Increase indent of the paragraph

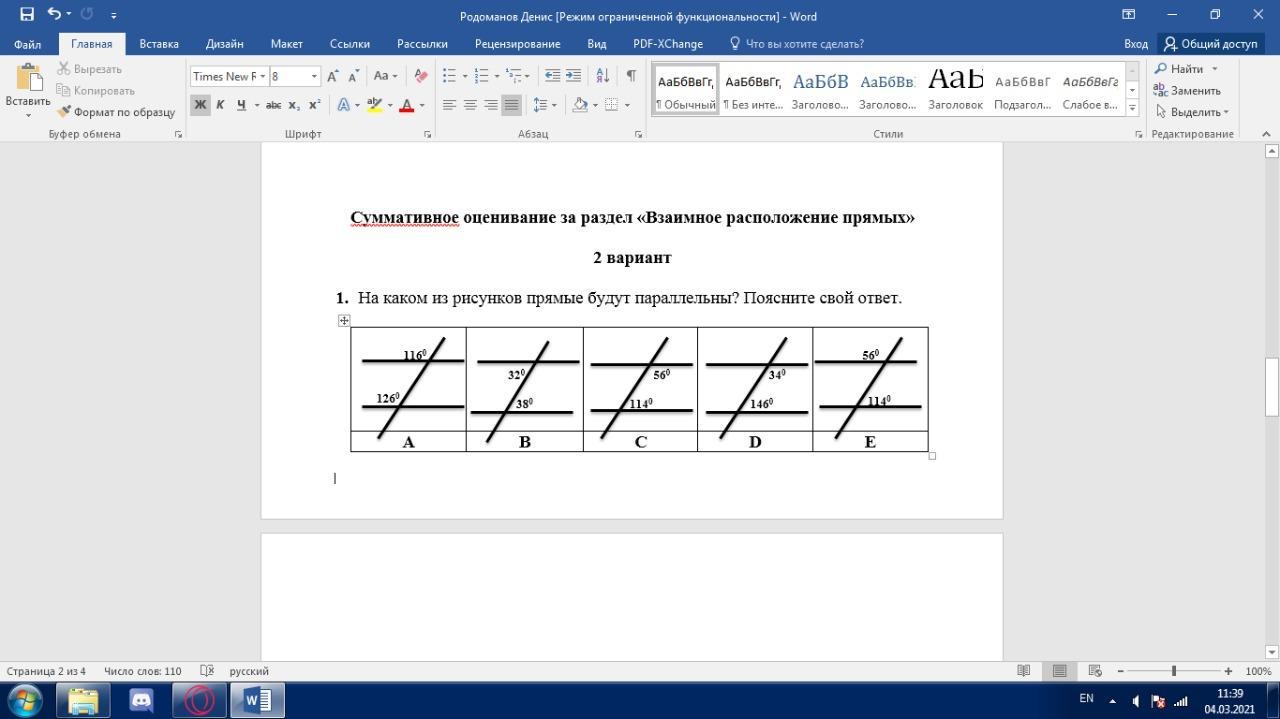point(573,76)
